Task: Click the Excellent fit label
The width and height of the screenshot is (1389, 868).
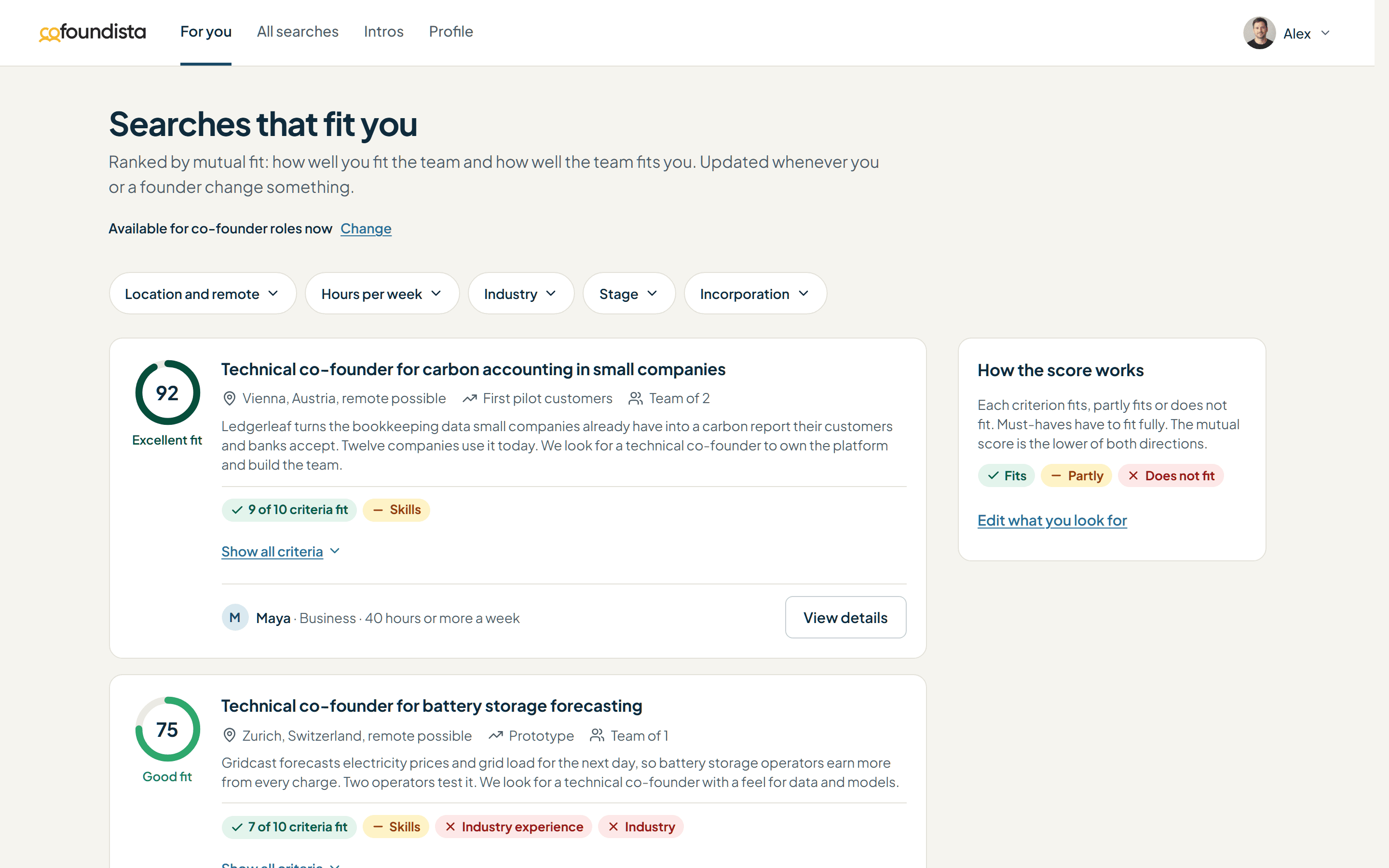Action: tap(167, 440)
